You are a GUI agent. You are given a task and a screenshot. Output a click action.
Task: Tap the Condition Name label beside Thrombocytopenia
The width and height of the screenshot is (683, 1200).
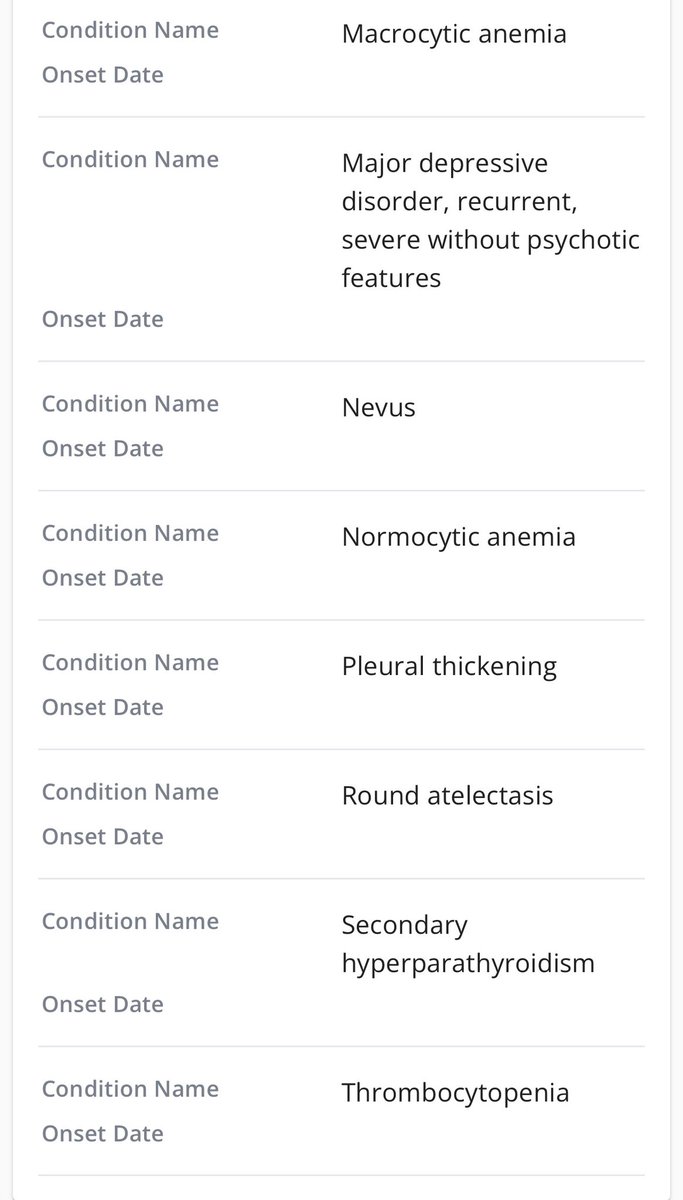pos(130,1088)
